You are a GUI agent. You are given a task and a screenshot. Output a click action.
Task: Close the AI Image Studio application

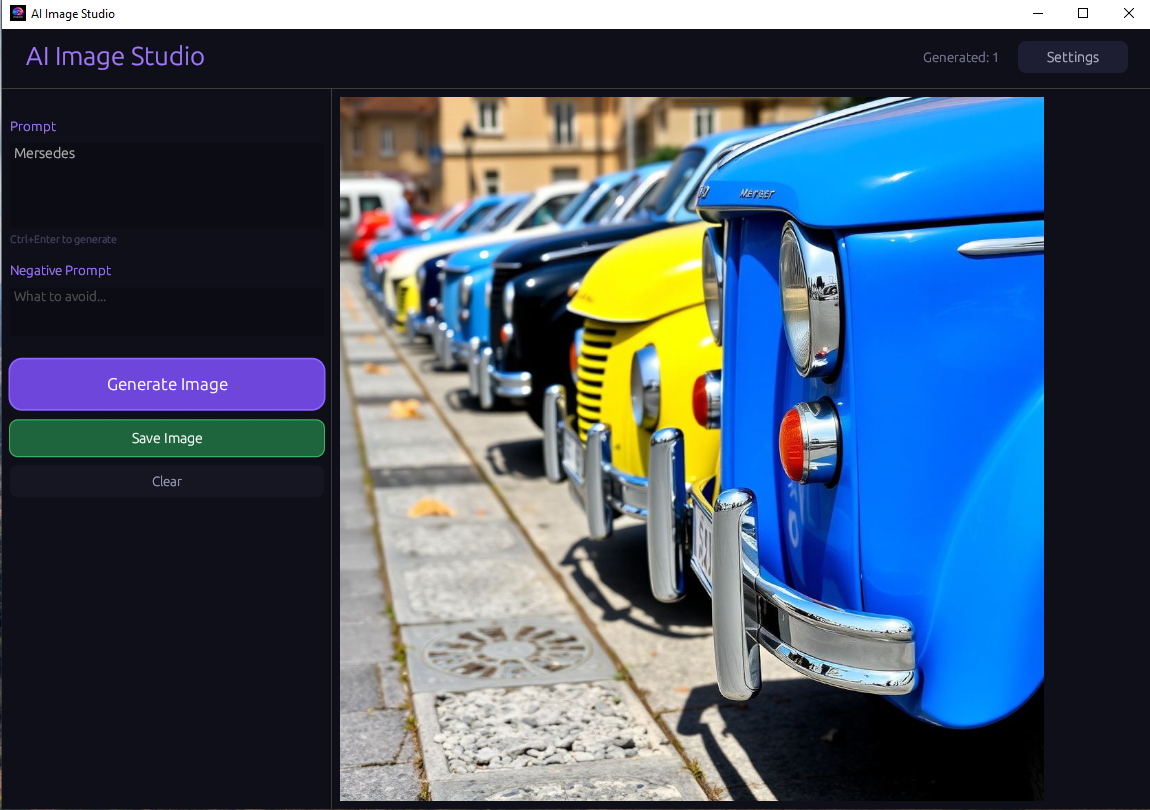point(1128,13)
